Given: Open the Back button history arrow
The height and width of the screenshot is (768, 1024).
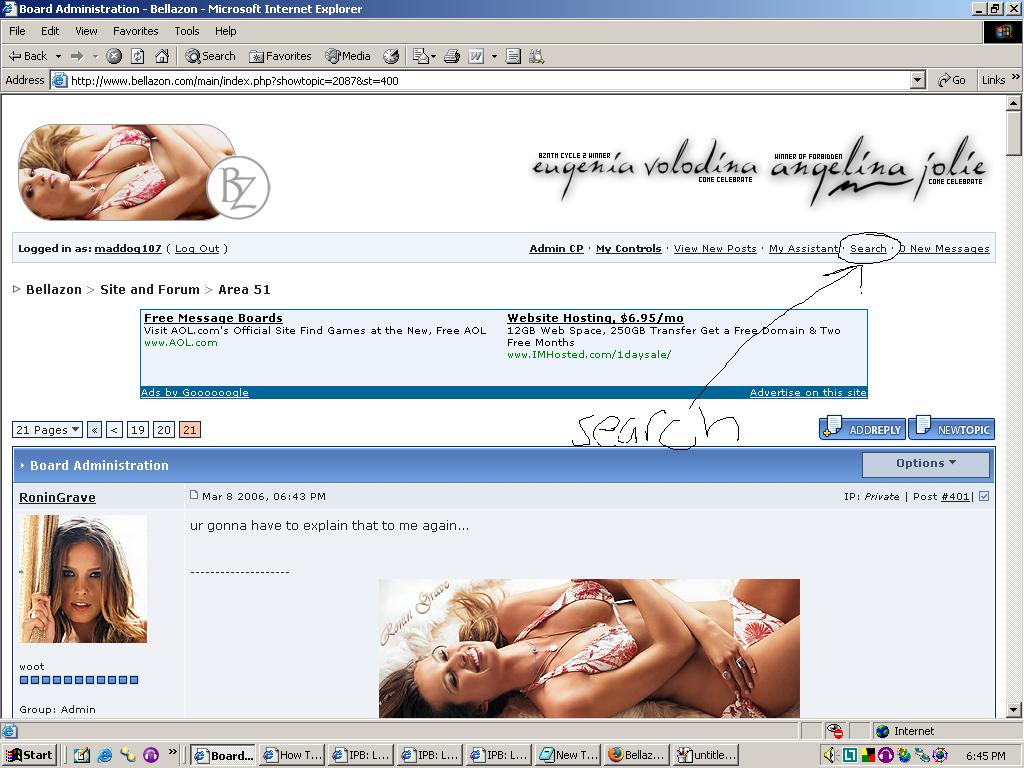Looking at the screenshot, I should coord(59,56).
